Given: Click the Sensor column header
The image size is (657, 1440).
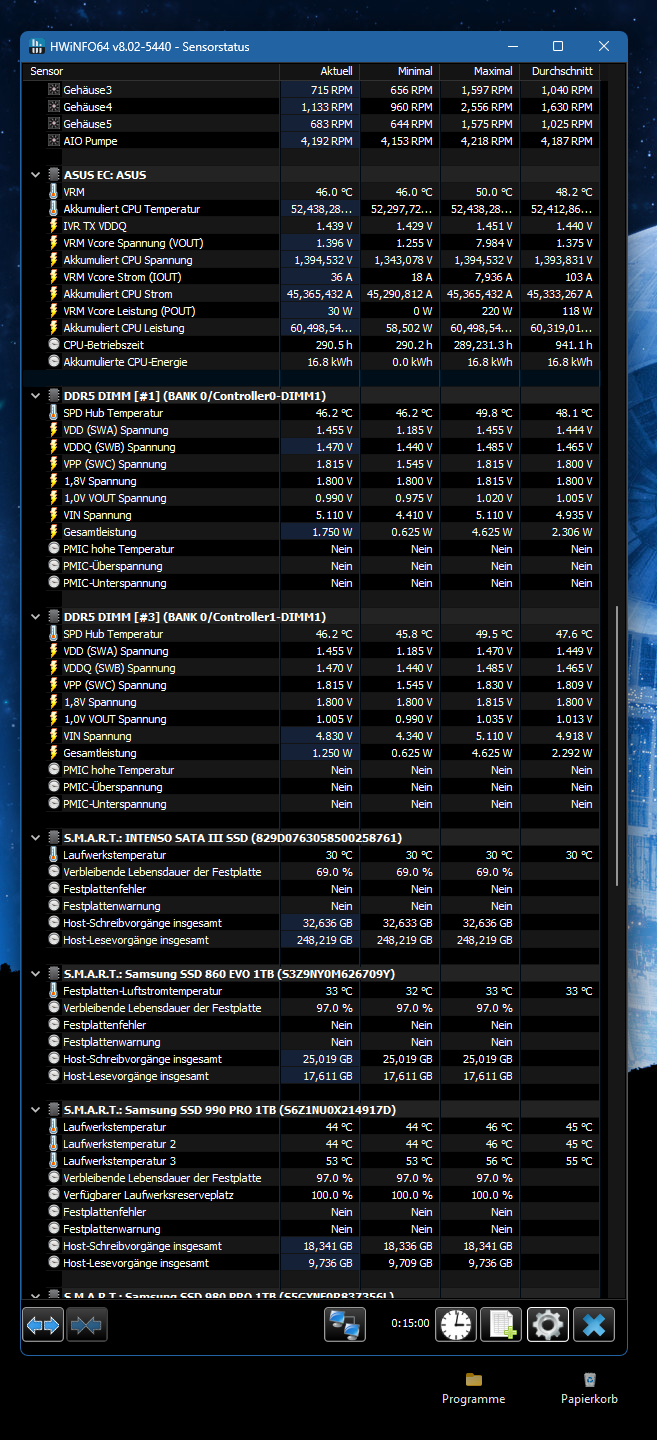Looking at the screenshot, I should [151, 72].
